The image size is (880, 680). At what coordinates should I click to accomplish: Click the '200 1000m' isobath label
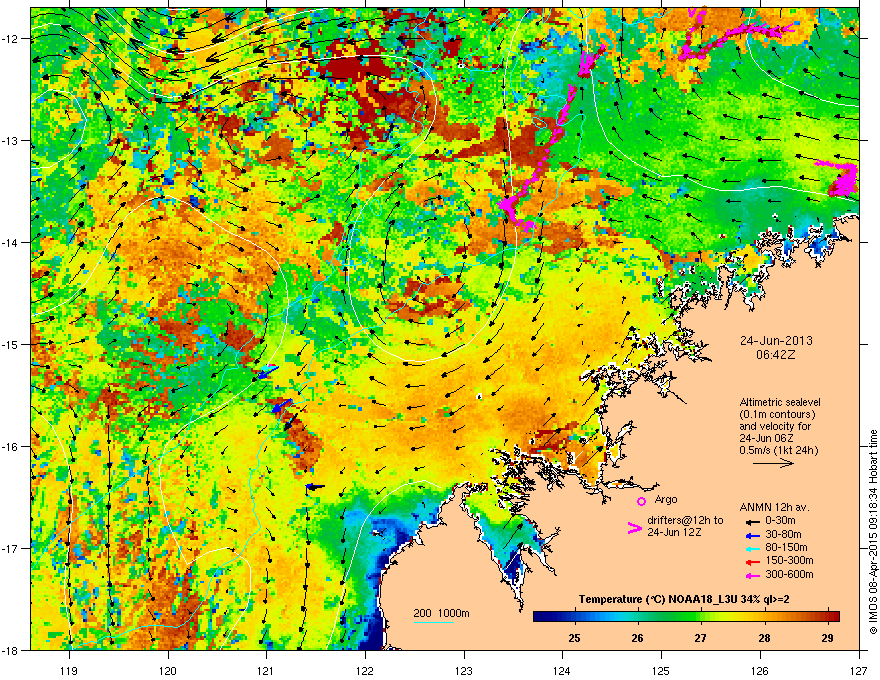tap(442, 613)
